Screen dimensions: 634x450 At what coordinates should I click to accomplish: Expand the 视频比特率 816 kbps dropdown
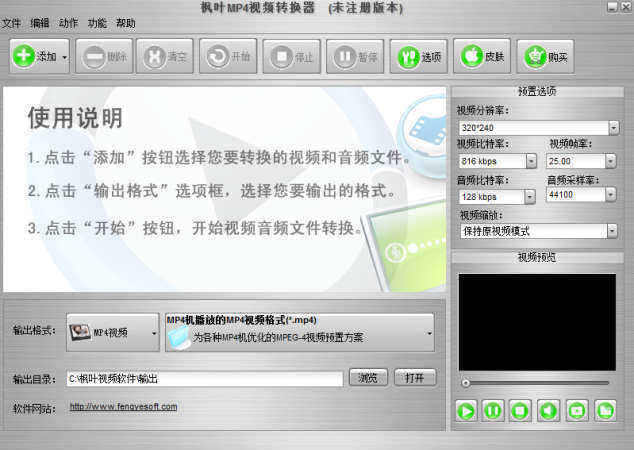531,161
